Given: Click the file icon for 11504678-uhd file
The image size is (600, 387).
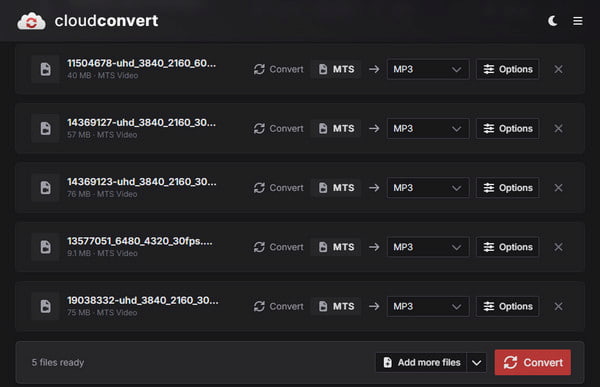Looking at the screenshot, I should click(46, 69).
